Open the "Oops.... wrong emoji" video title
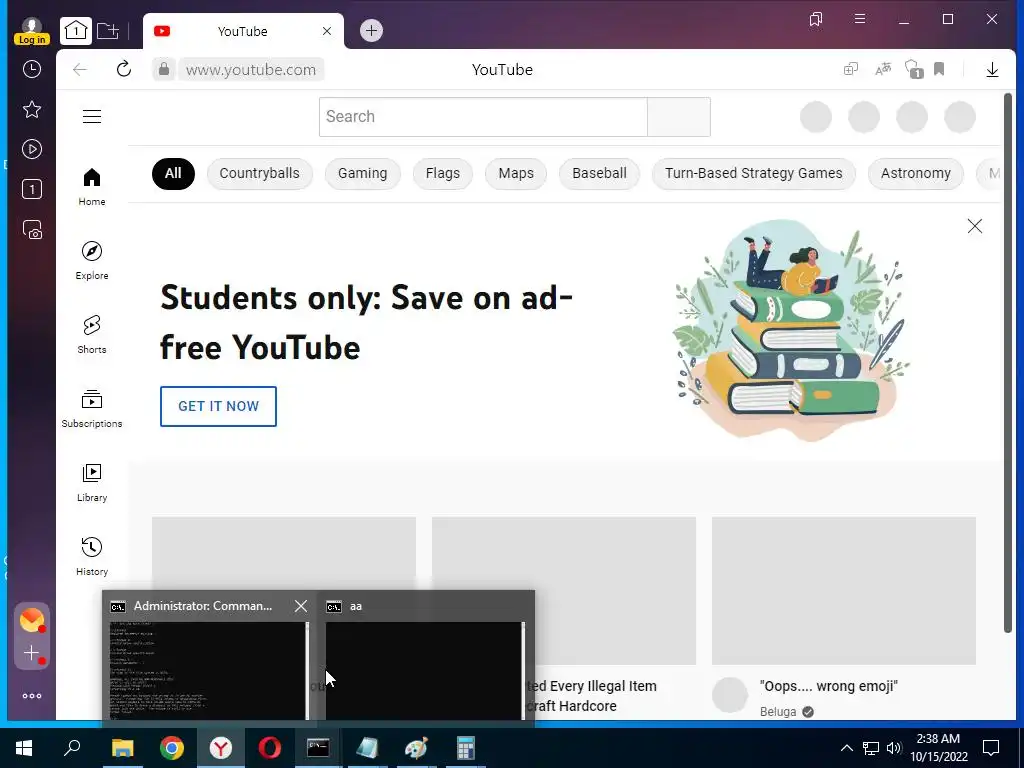This screenshot has width=1024, height=768. pyautogui.click(x=829, y=686)
